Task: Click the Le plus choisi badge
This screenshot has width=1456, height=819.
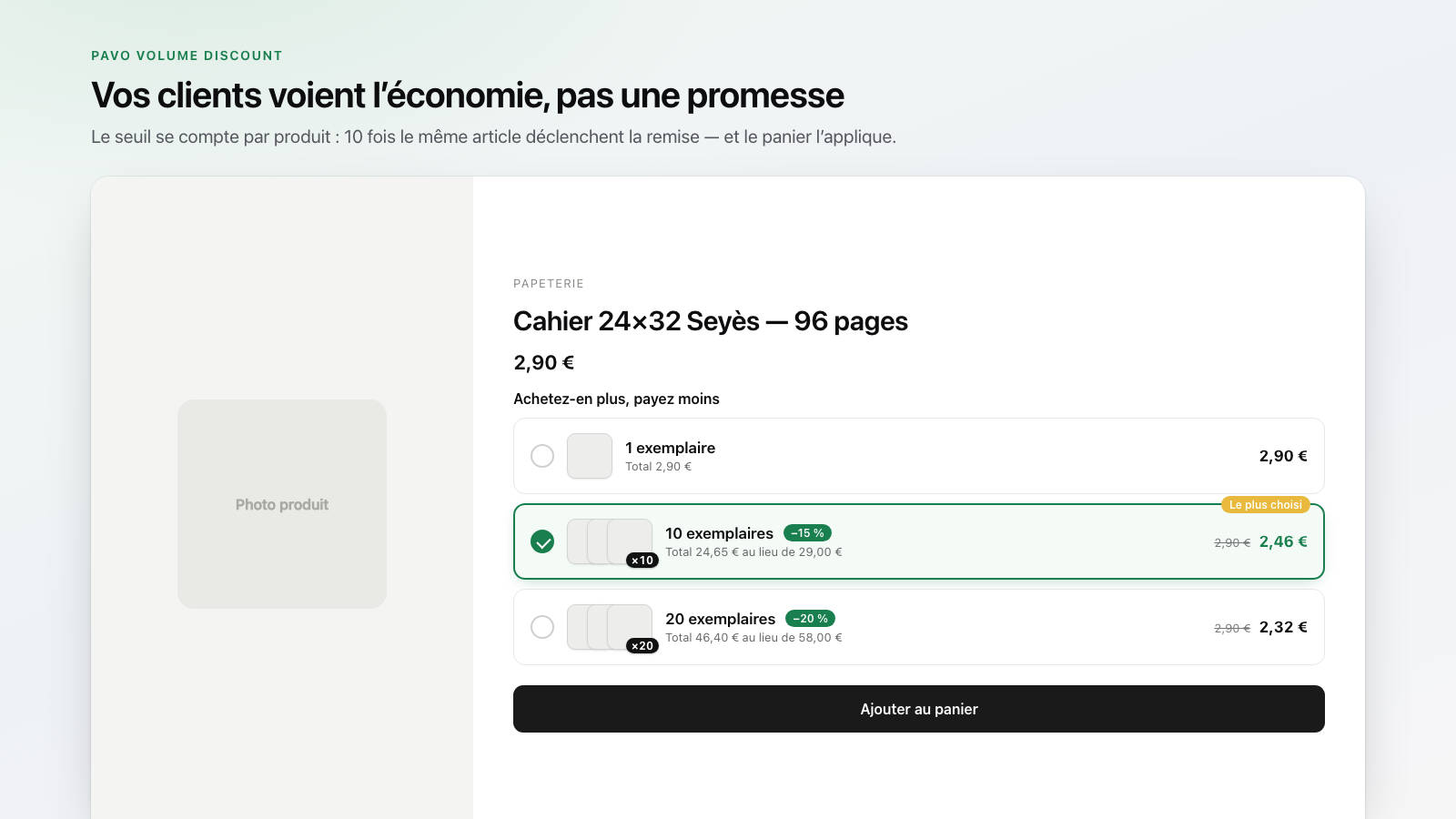Action: point(1265,505)
